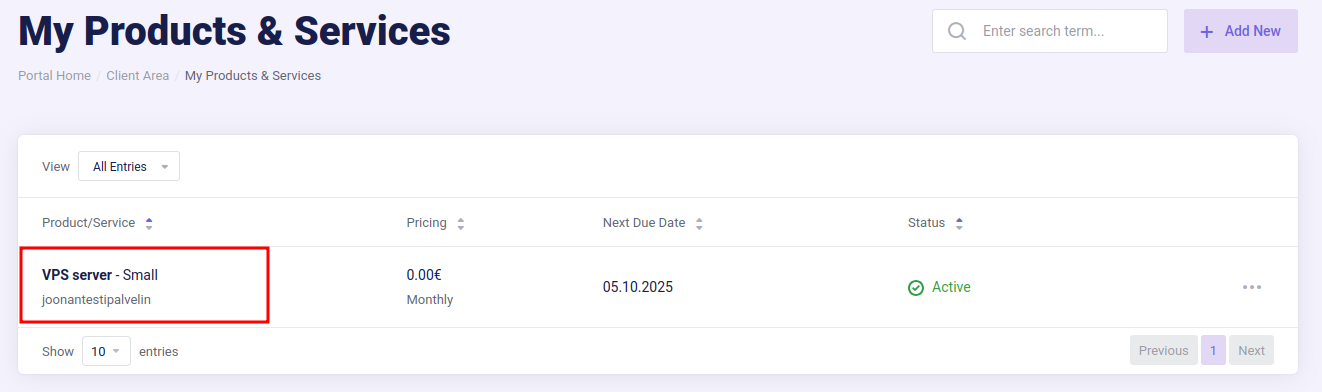Sort by Status column arrows
This screenshot has height=392, width=1322.
click(x=959, y=223)
